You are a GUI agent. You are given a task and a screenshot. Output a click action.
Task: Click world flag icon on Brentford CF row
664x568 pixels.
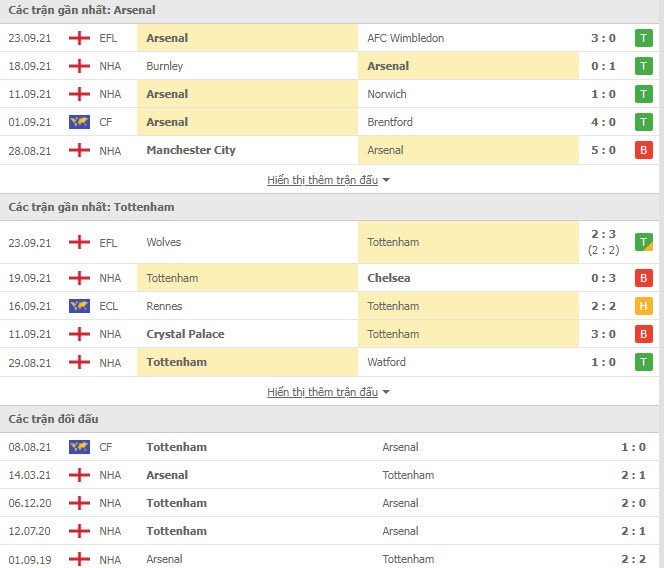tap(79, 122)
